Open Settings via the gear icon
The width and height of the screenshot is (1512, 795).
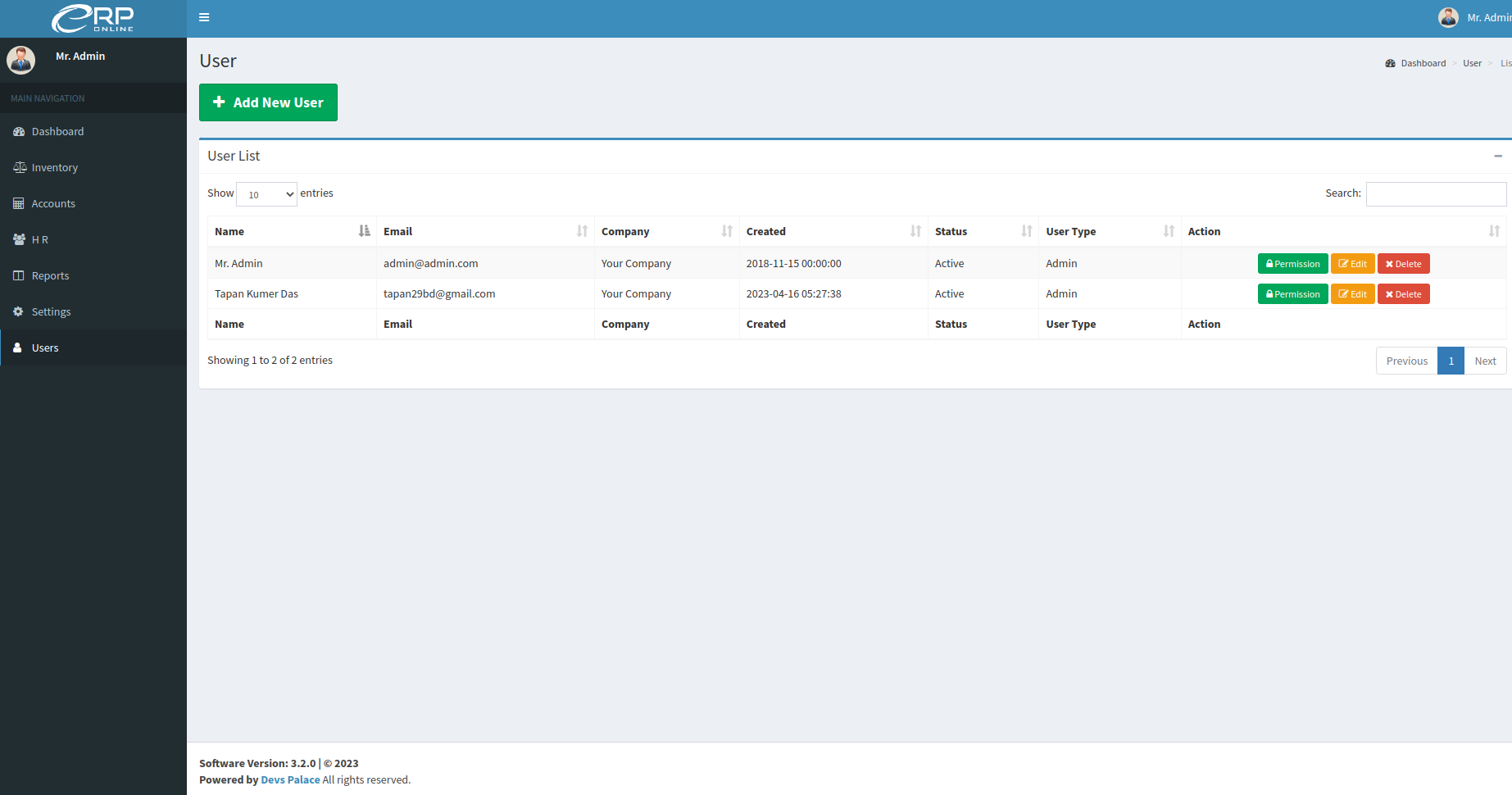click(x=19, y=311)
